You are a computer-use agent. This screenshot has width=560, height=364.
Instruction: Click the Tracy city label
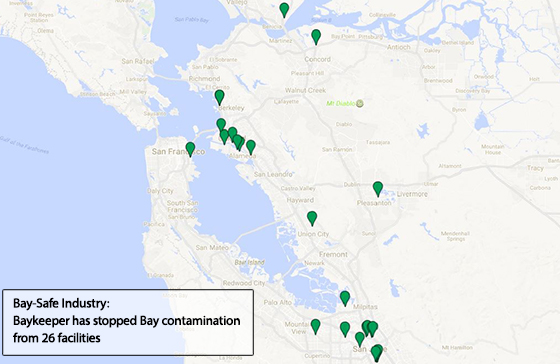535,168
